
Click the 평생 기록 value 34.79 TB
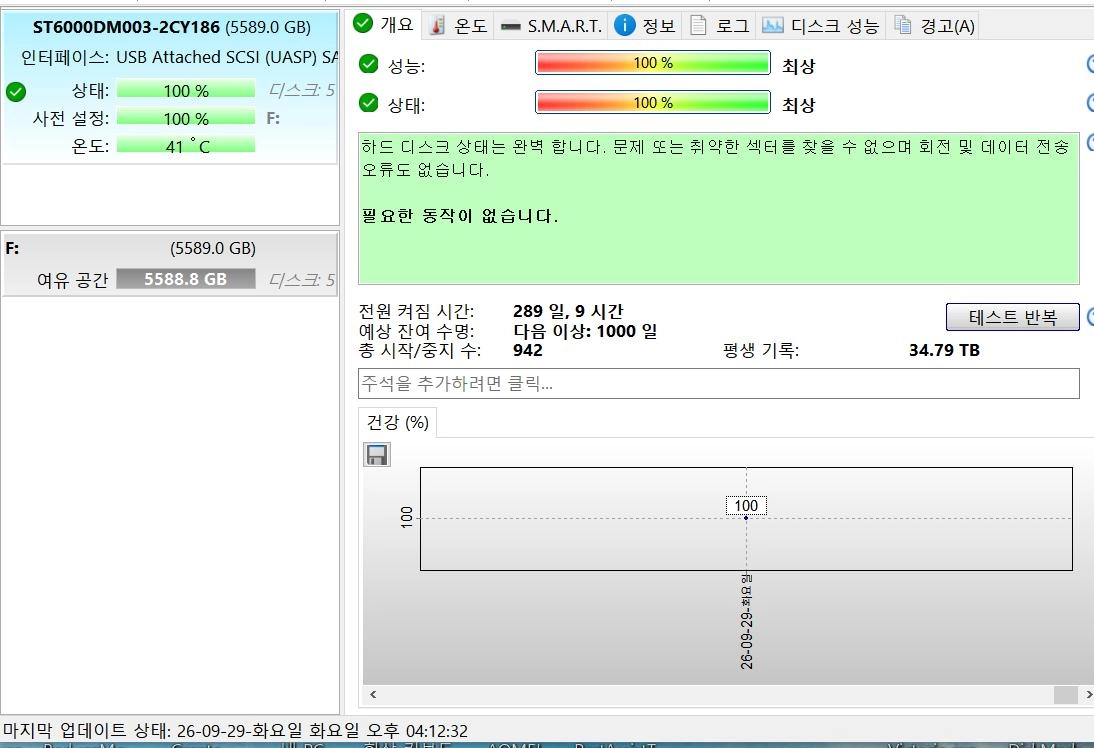pyautogui.click(x=944, y=350)
